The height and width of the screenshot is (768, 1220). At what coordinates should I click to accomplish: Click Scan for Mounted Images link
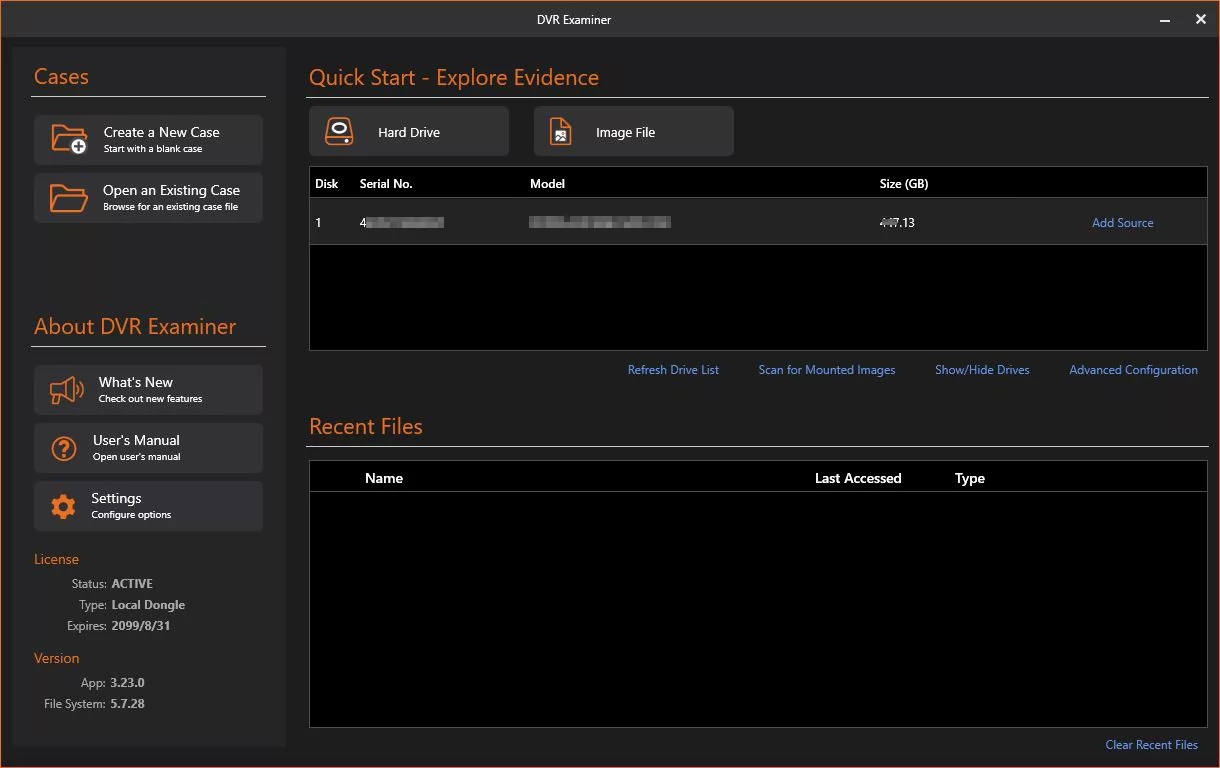click(x=826, y=370)
